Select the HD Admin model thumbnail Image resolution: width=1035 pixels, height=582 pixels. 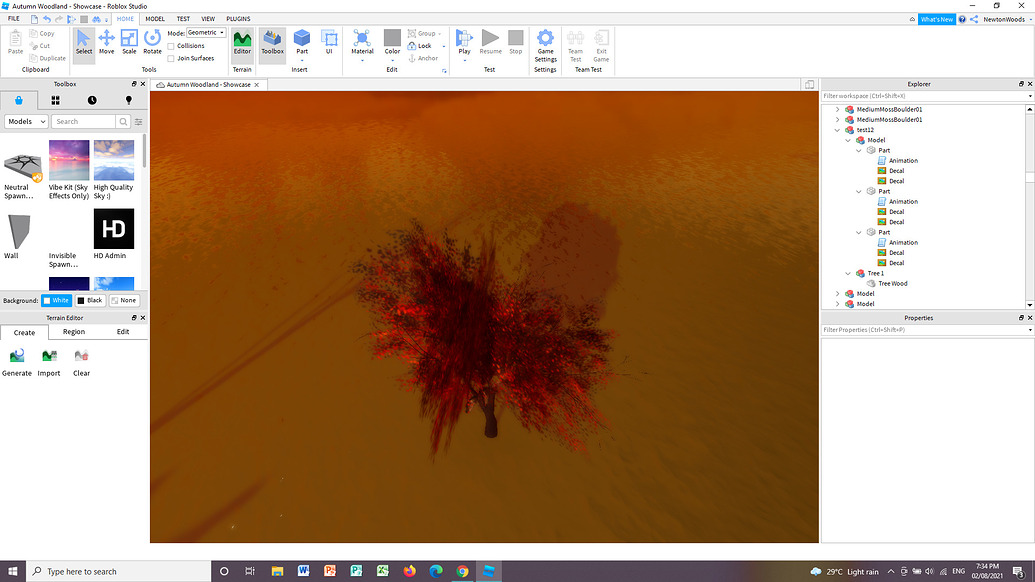(x=114, y=229)
